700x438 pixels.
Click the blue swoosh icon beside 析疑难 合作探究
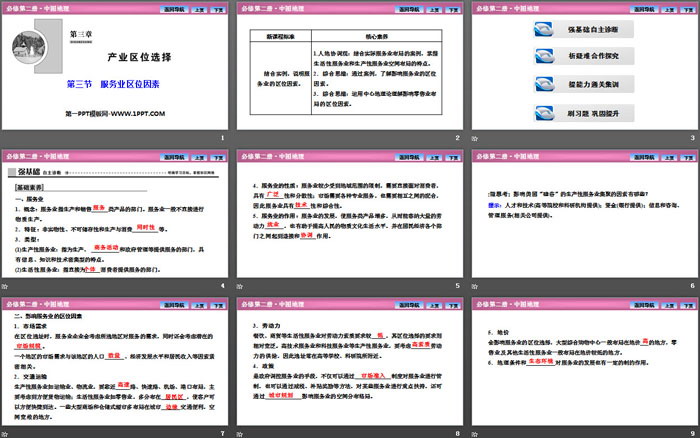[544, 56]
